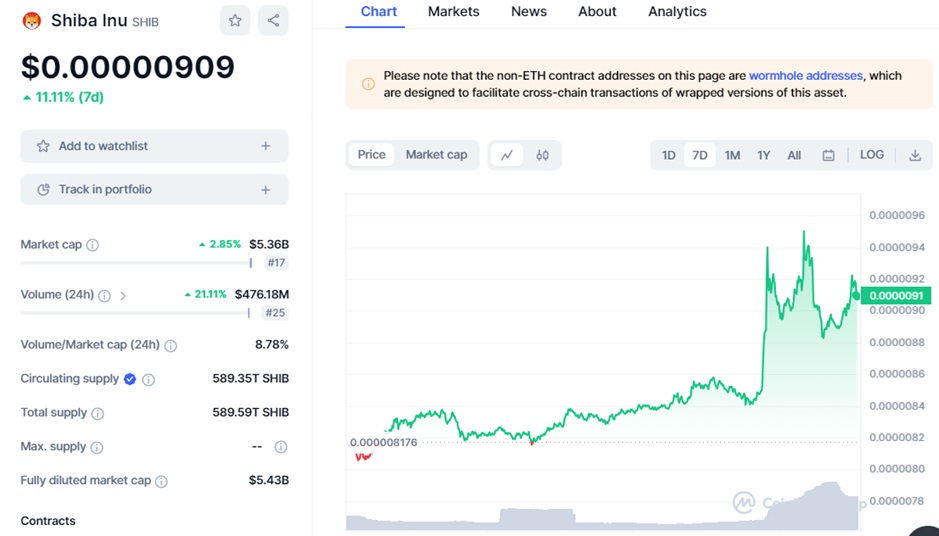Viewport: 939px width, 536px height.
Task: Click the star favorite icon near Shiba Inu
Action: pyautogui.click(x=235, y=20)
